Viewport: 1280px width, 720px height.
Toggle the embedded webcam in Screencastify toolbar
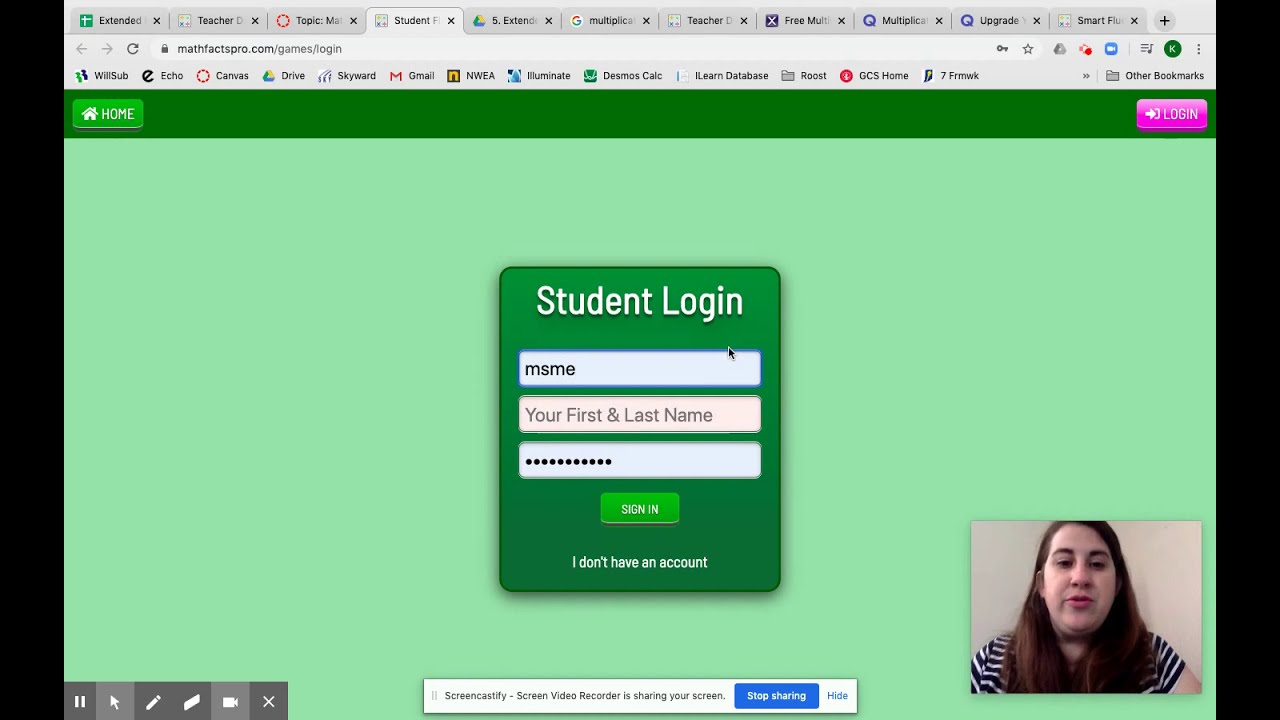230,702
